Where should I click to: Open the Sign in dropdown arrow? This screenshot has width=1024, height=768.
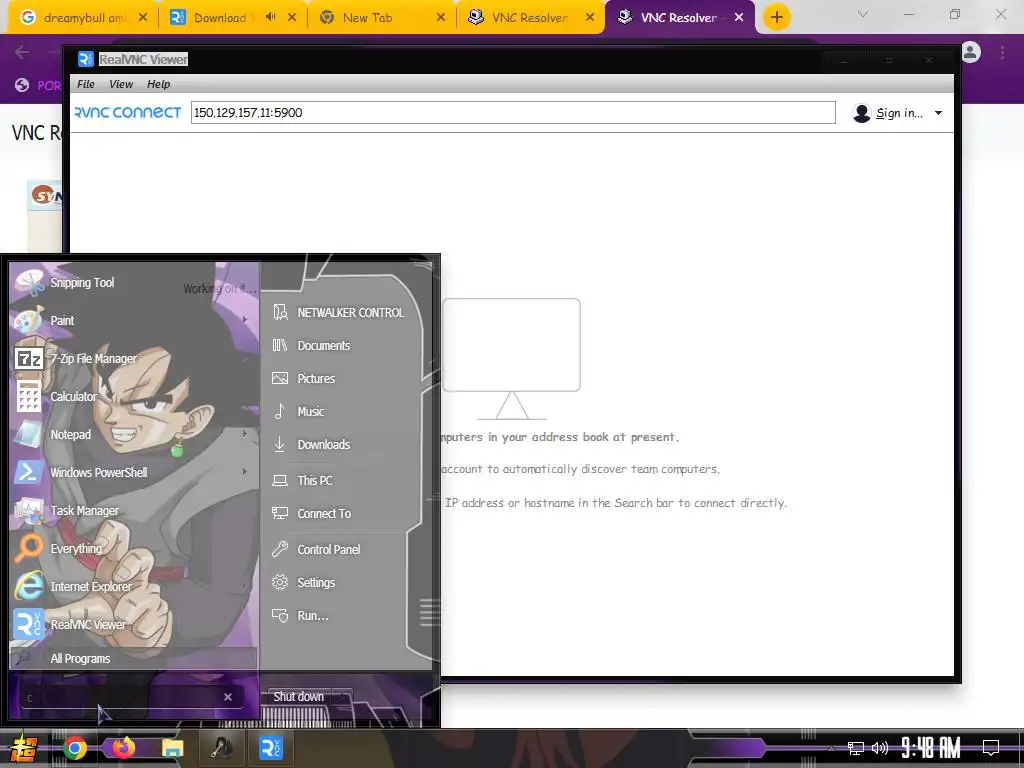[x=938, y=113]
